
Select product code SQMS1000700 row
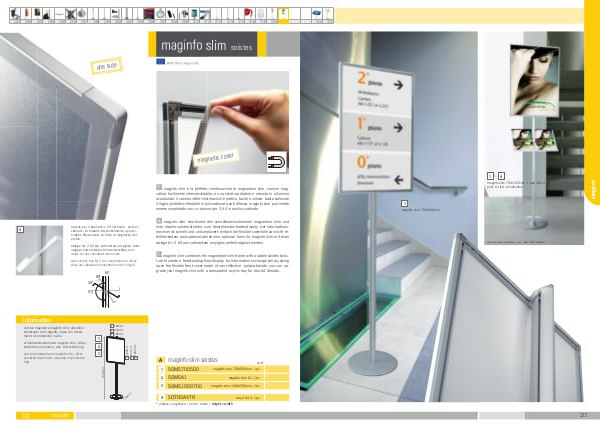[223, 386]
